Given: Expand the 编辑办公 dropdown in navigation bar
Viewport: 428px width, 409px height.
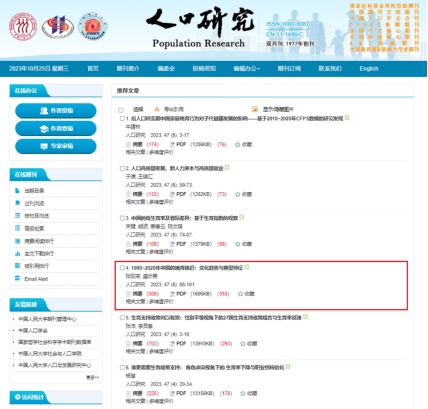Looking at the screenshot, I should [x=246, y=69].
